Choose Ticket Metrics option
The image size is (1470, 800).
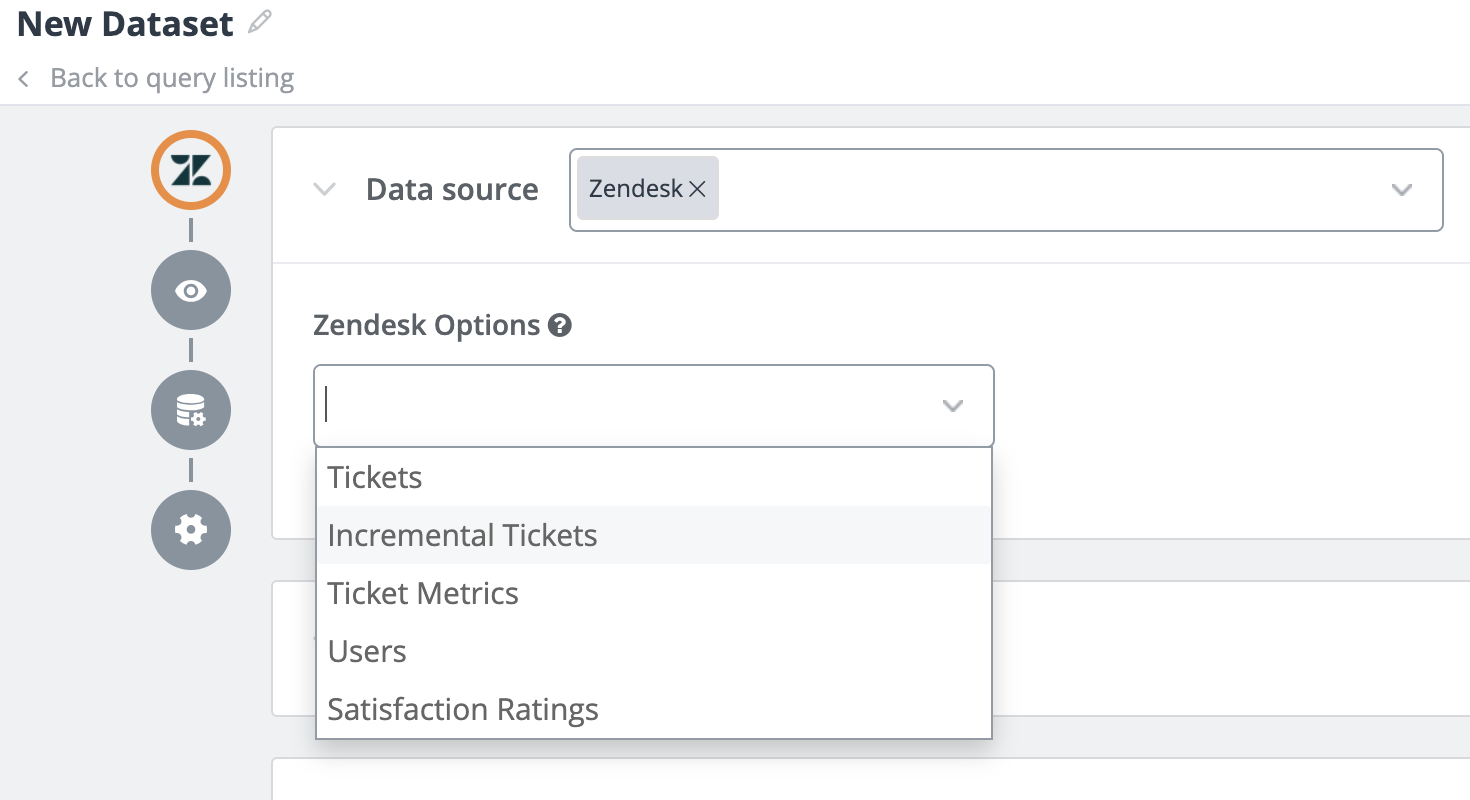pos(654,593)
